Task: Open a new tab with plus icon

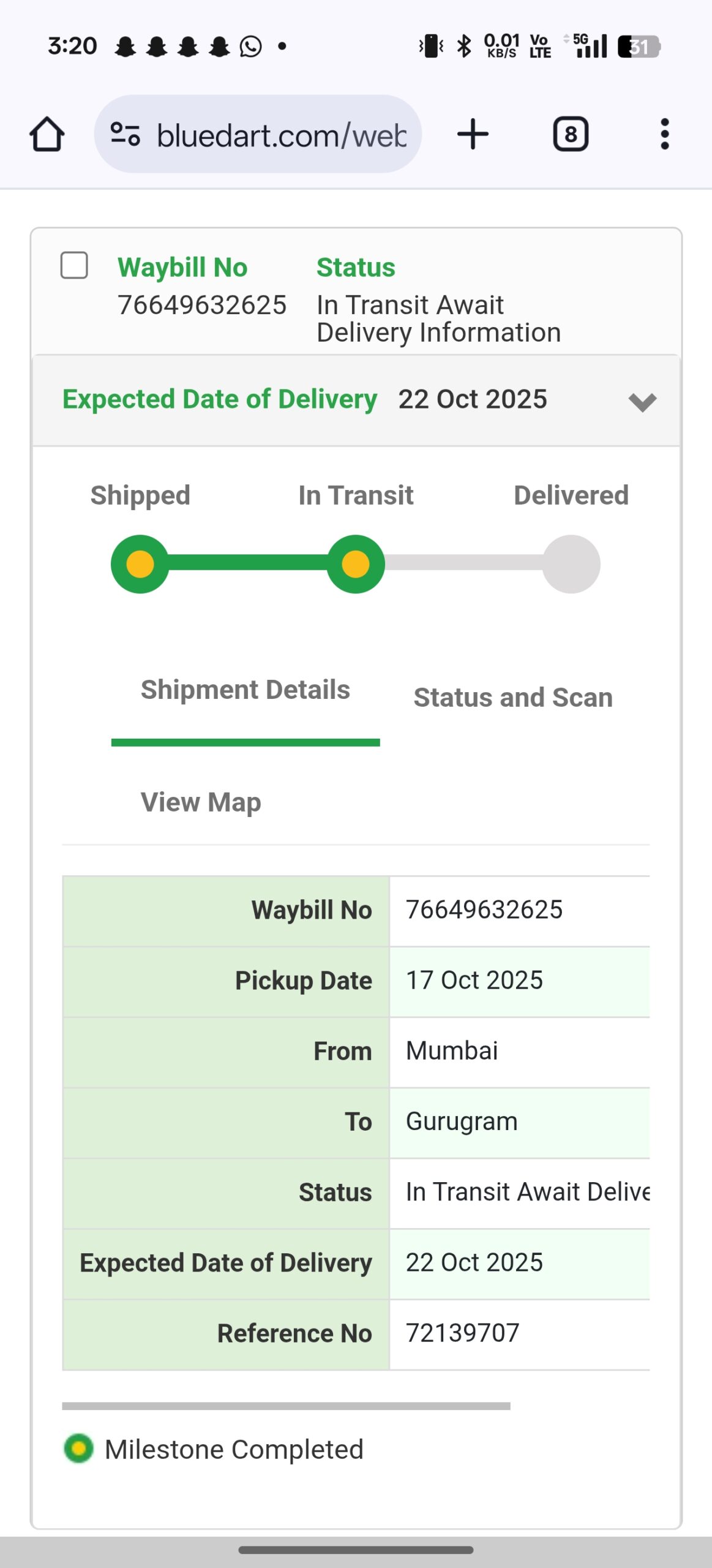Action: [473, 134]
